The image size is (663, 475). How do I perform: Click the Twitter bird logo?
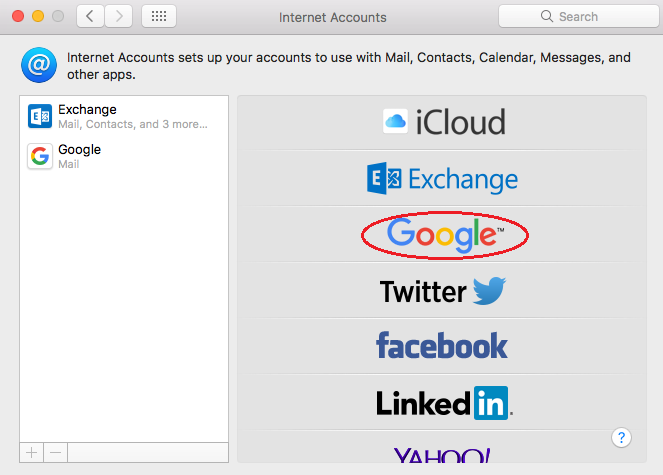[x=489, y=291]
